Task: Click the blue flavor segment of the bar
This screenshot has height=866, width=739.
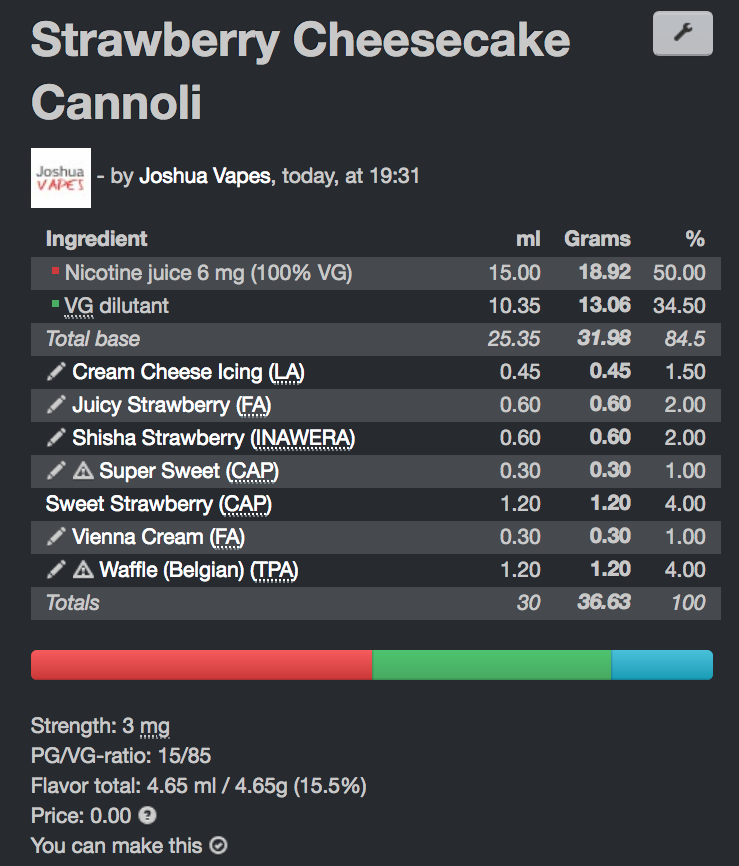Action: [x=661, y=665]
